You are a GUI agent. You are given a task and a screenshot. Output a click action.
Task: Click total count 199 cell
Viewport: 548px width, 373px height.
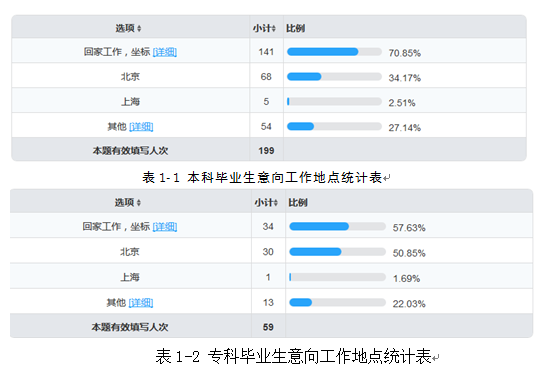[x=266, y=151]
